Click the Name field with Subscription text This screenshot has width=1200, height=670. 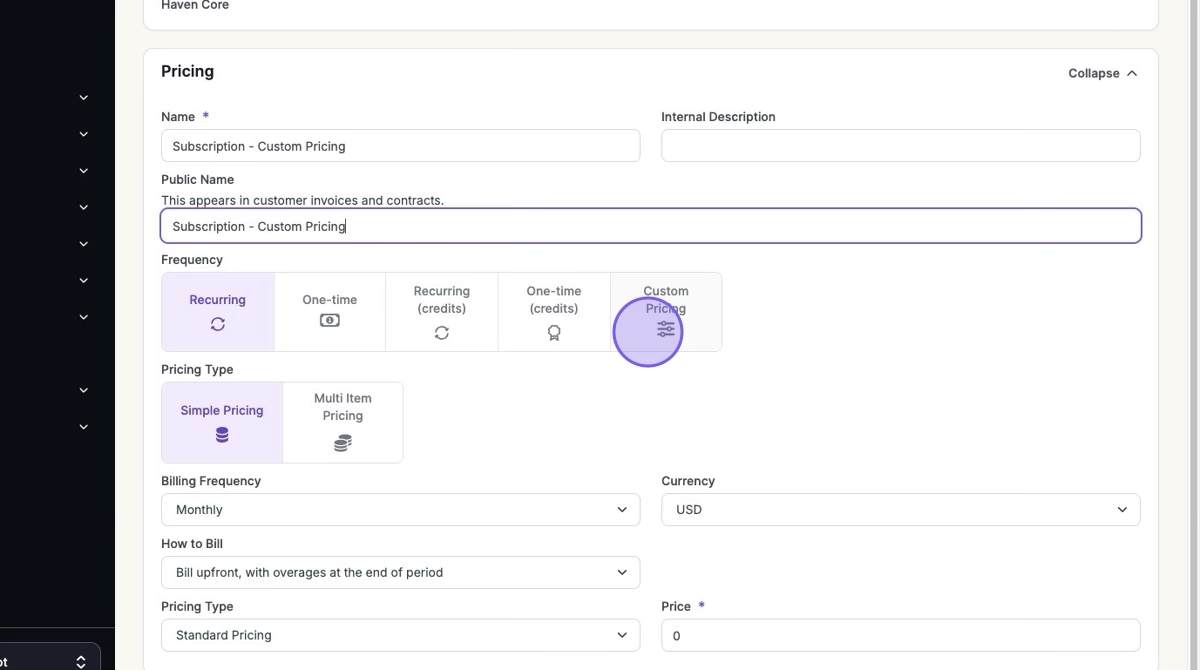pos(400,146)
